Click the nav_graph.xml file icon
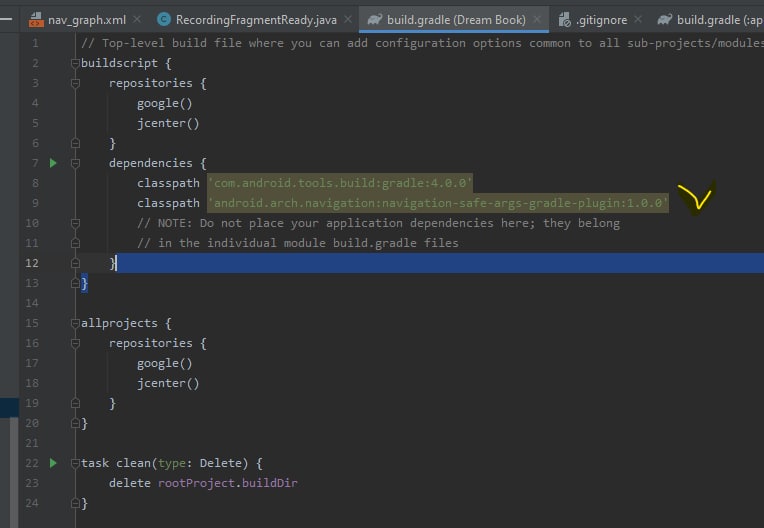This screenshot has width=764, height=528. click(x=36, y=20)
